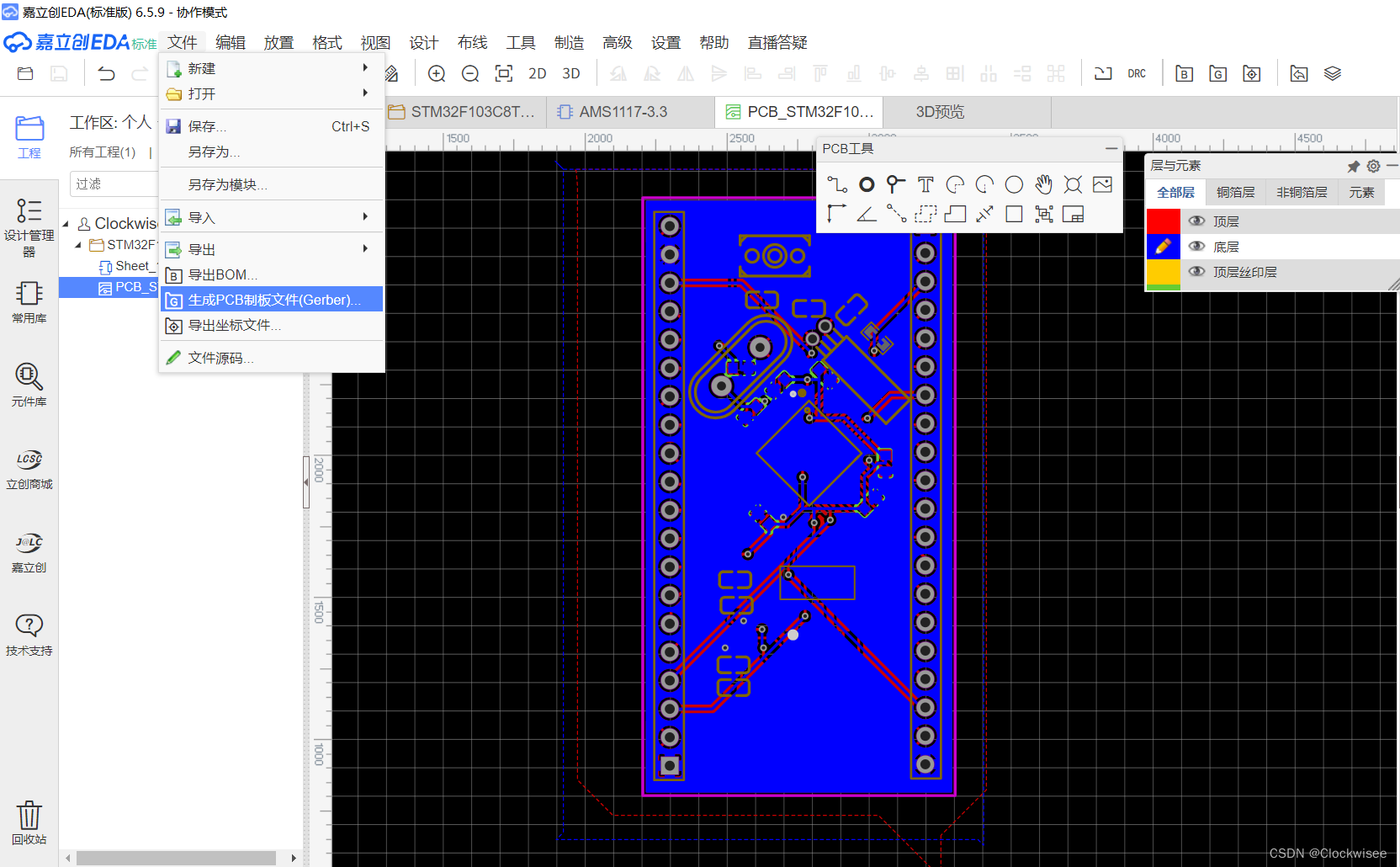Screen dimensions: 1400x867
Task: Select the Copper area tool in PCB tools
Action: (x=925, y=214)
